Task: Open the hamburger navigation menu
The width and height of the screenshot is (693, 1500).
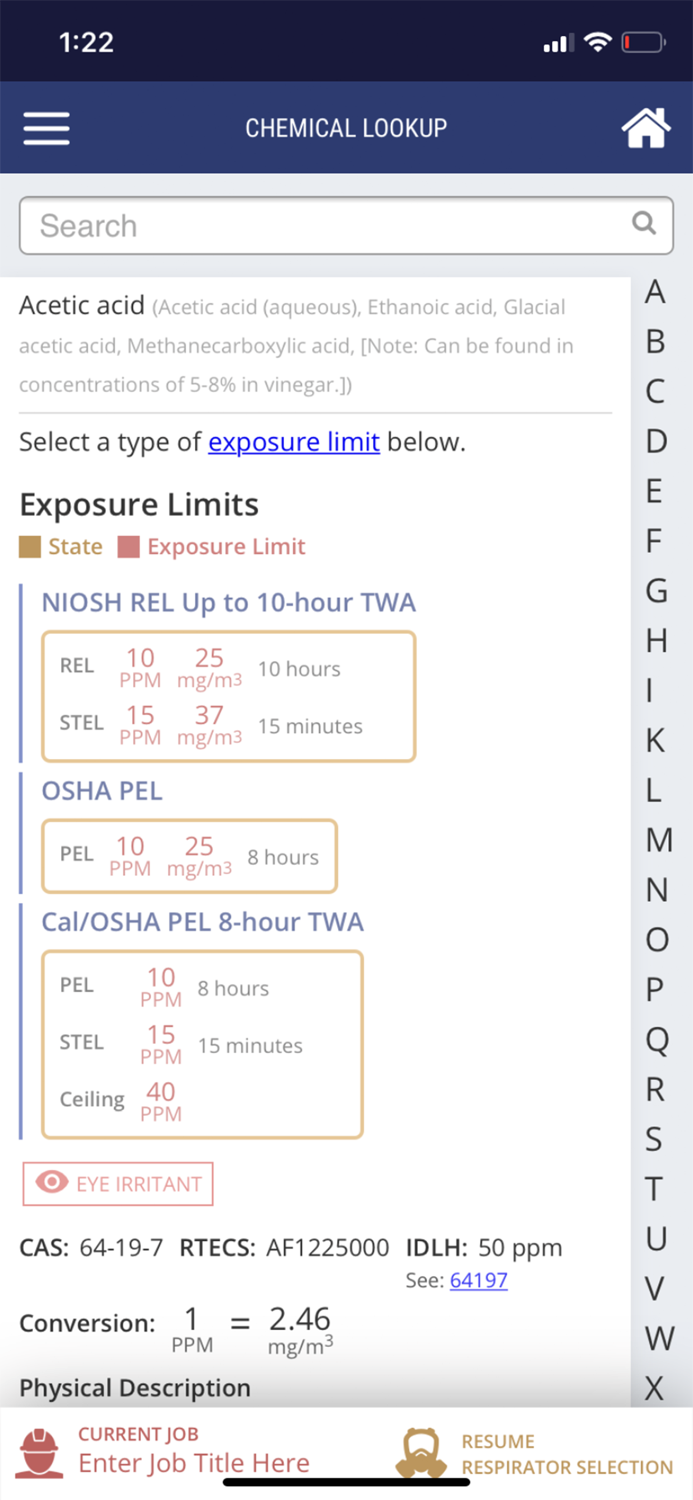Action: (46, 128)
